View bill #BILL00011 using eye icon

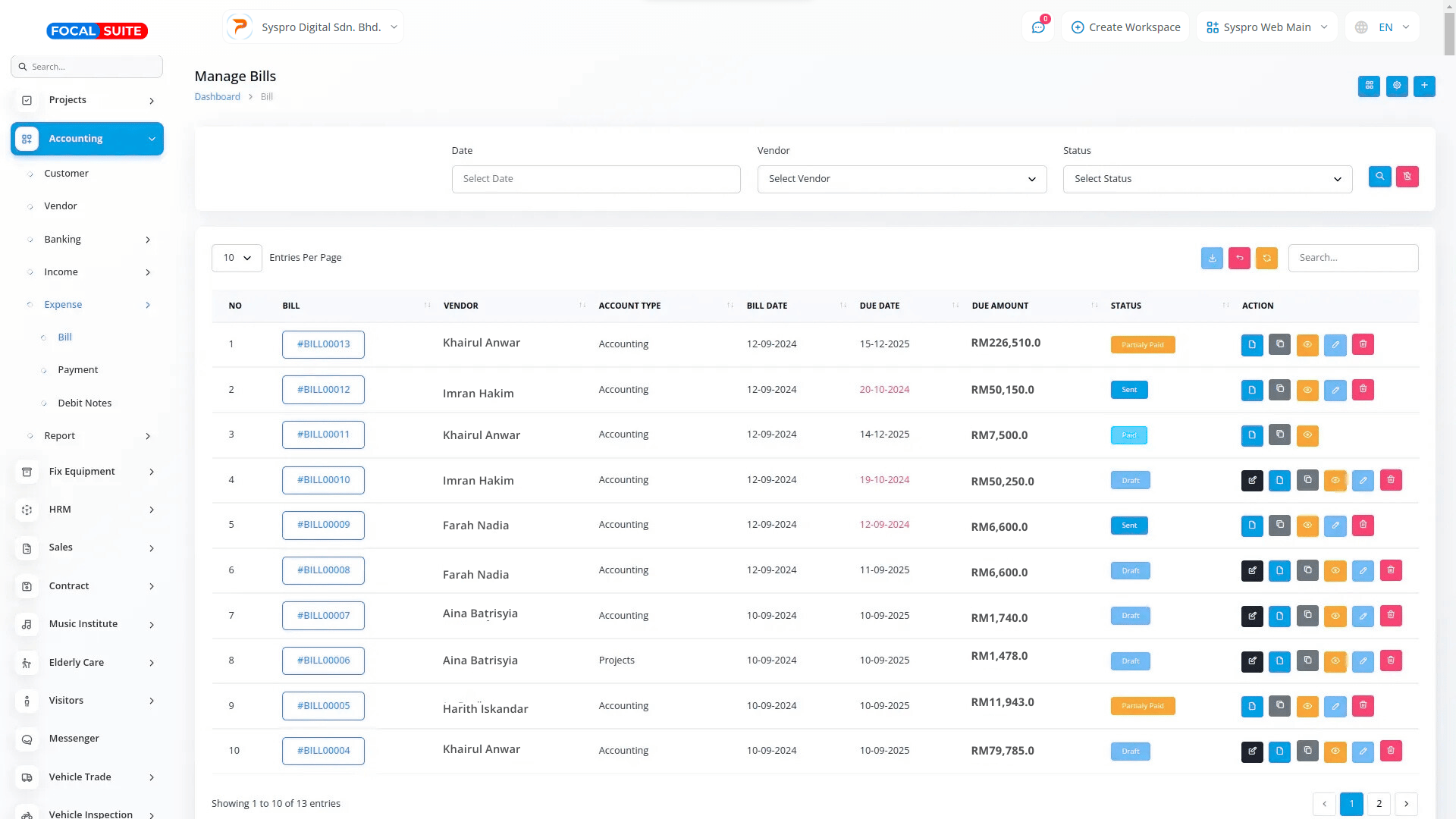pyautogui.click(x=1307, y=435)
